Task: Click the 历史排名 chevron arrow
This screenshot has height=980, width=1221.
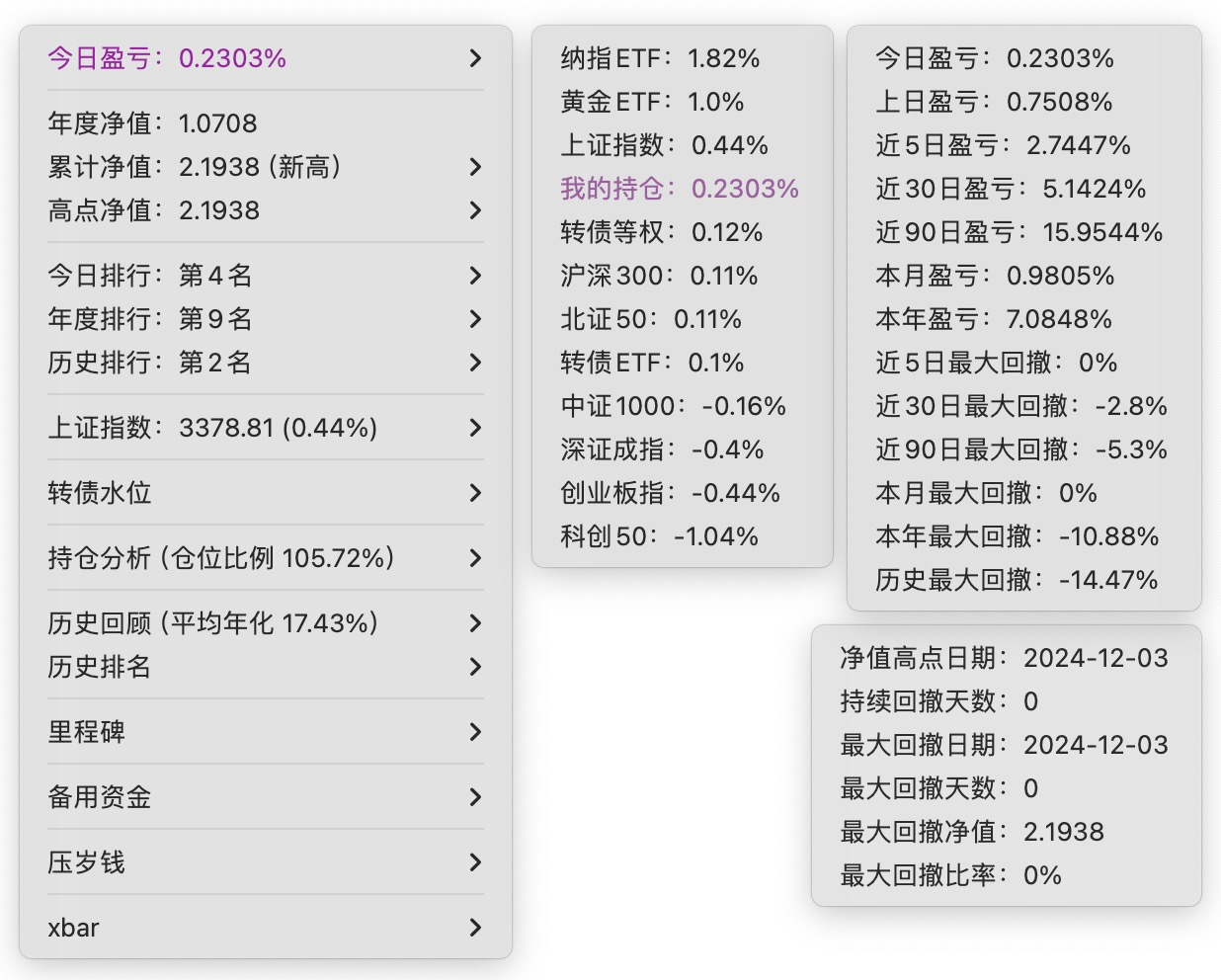Action: (x=475, y=667)
